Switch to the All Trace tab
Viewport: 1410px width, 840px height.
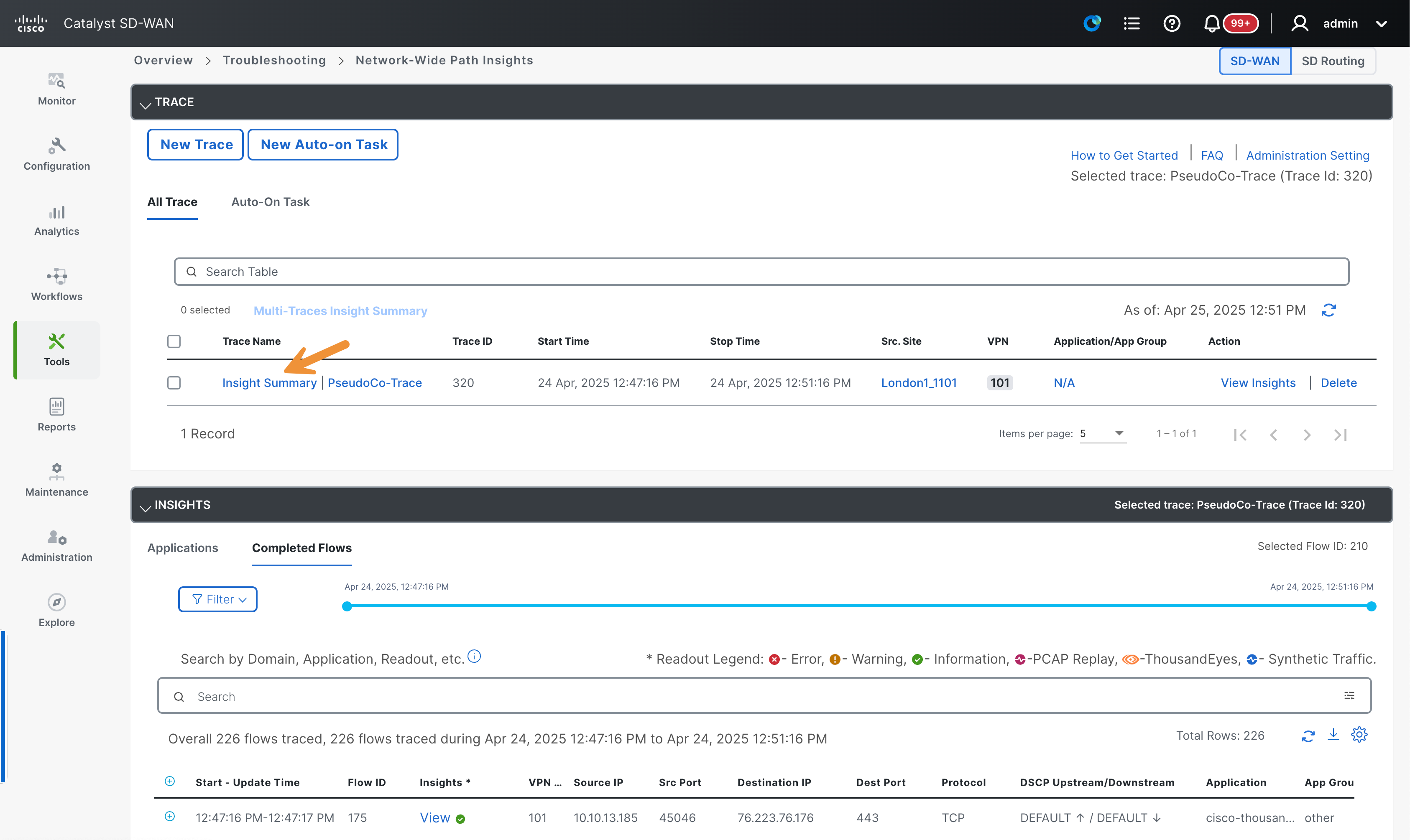pyautogui.click(x=172, y=202)
